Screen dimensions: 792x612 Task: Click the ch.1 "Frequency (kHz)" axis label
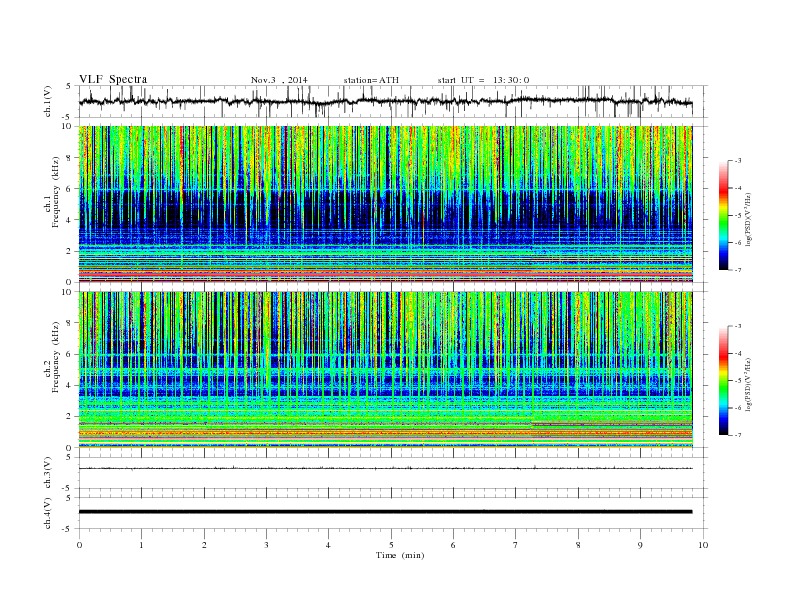click(x=56, y=192)
